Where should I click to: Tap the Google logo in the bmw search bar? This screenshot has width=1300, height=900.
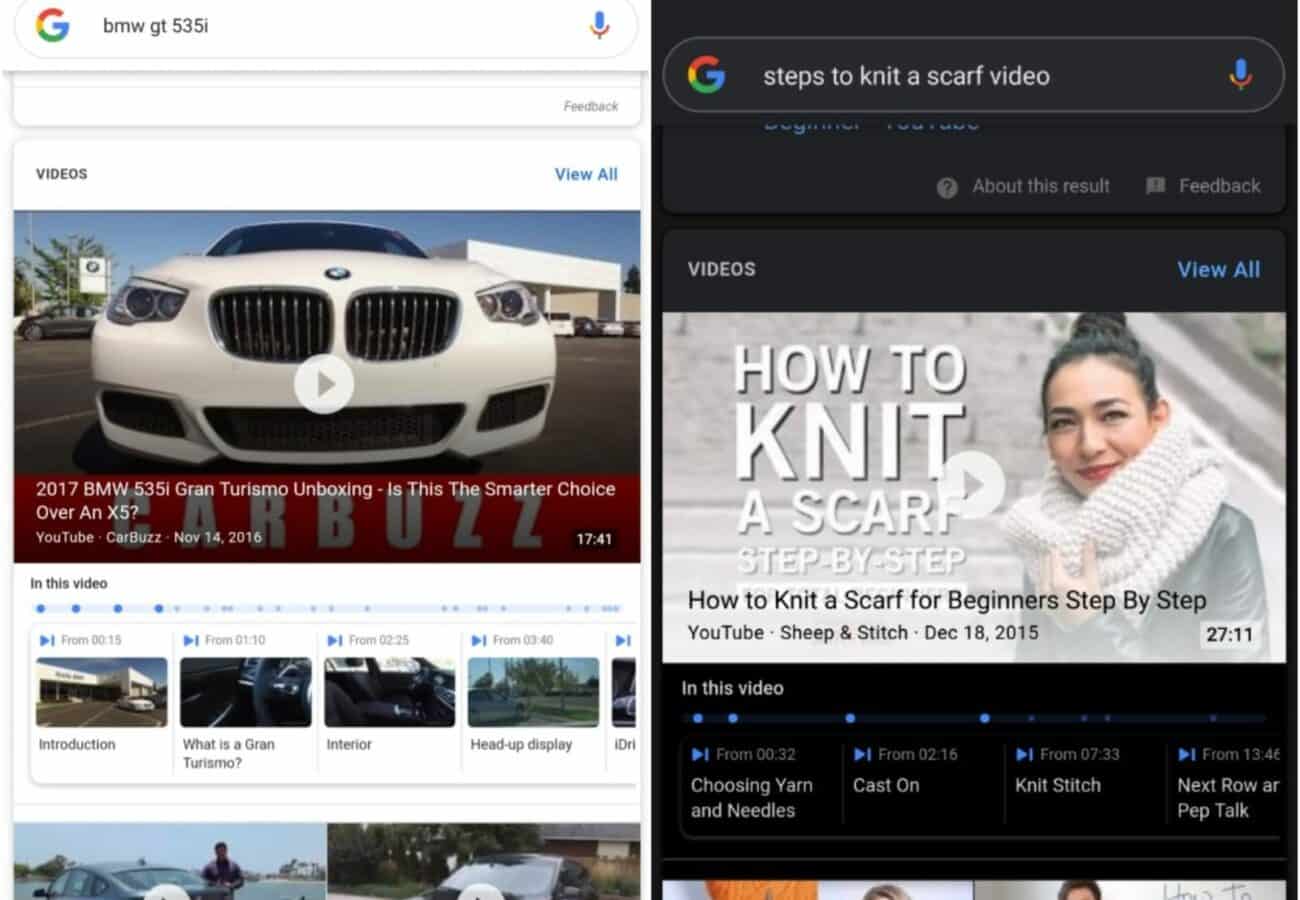click(48, 26)
